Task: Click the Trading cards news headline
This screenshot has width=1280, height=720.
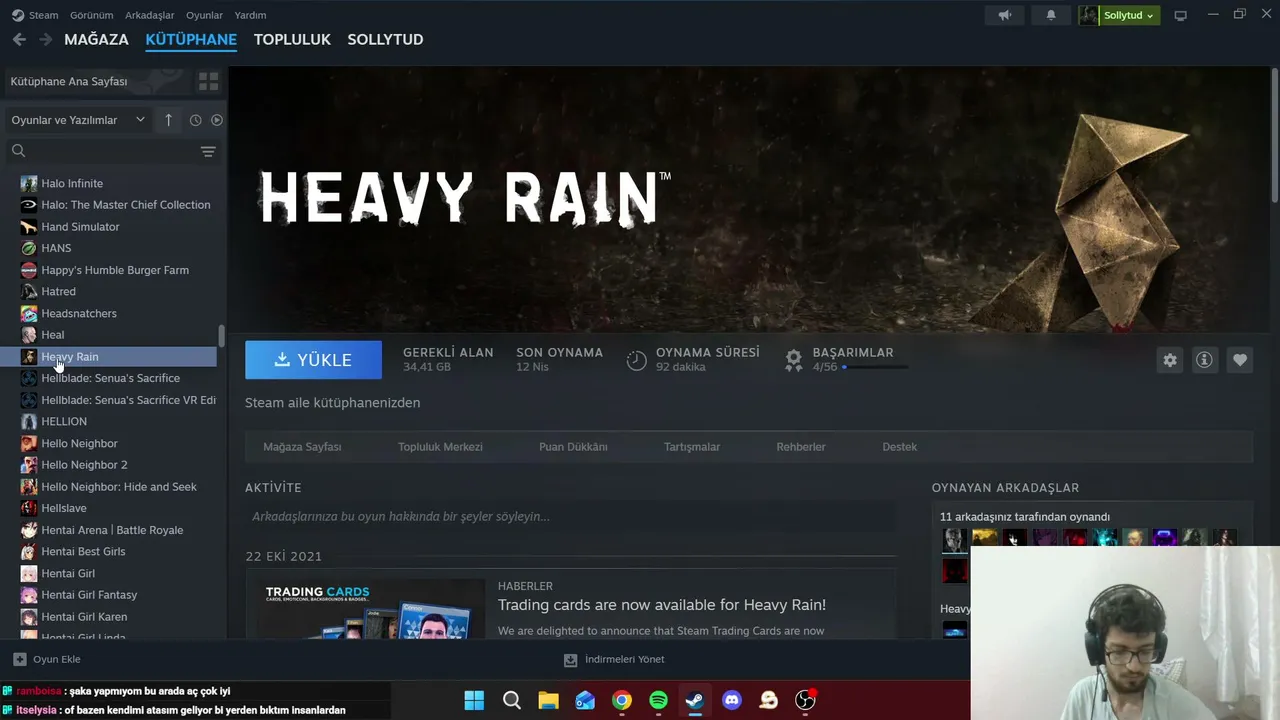Action: pos(662,605)
